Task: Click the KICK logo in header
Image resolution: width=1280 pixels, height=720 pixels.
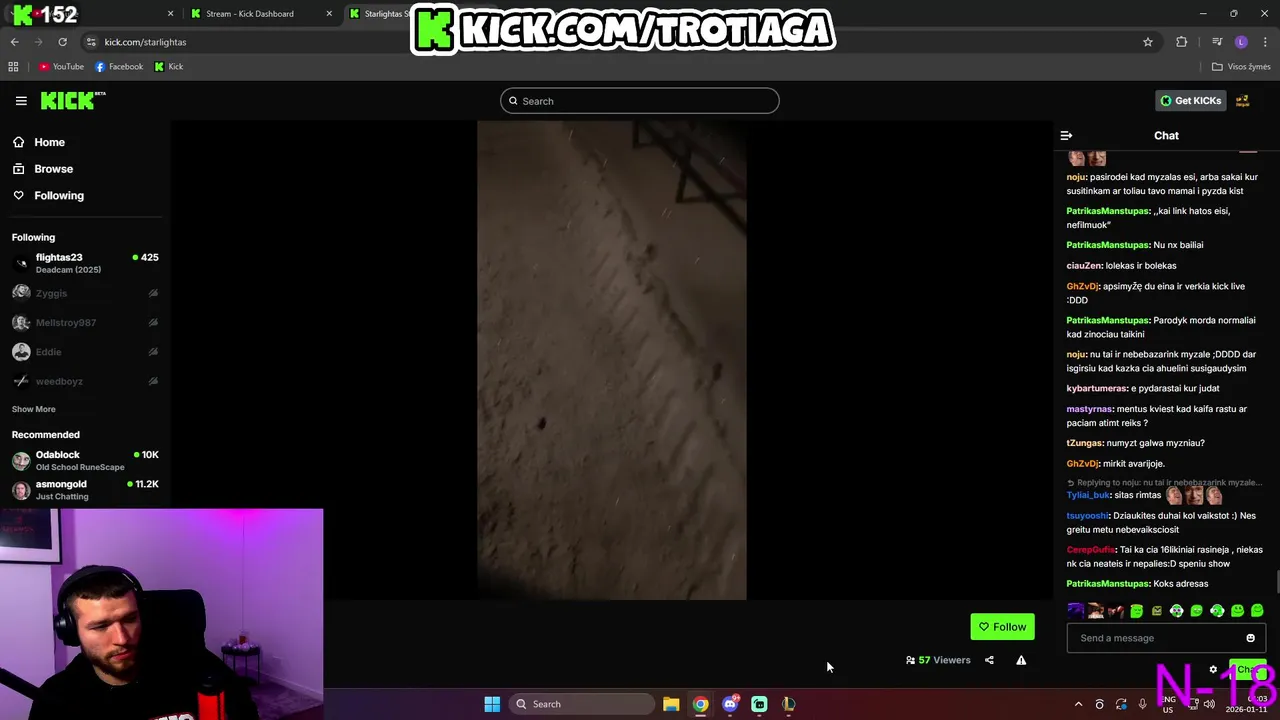Action: (73, 100)
